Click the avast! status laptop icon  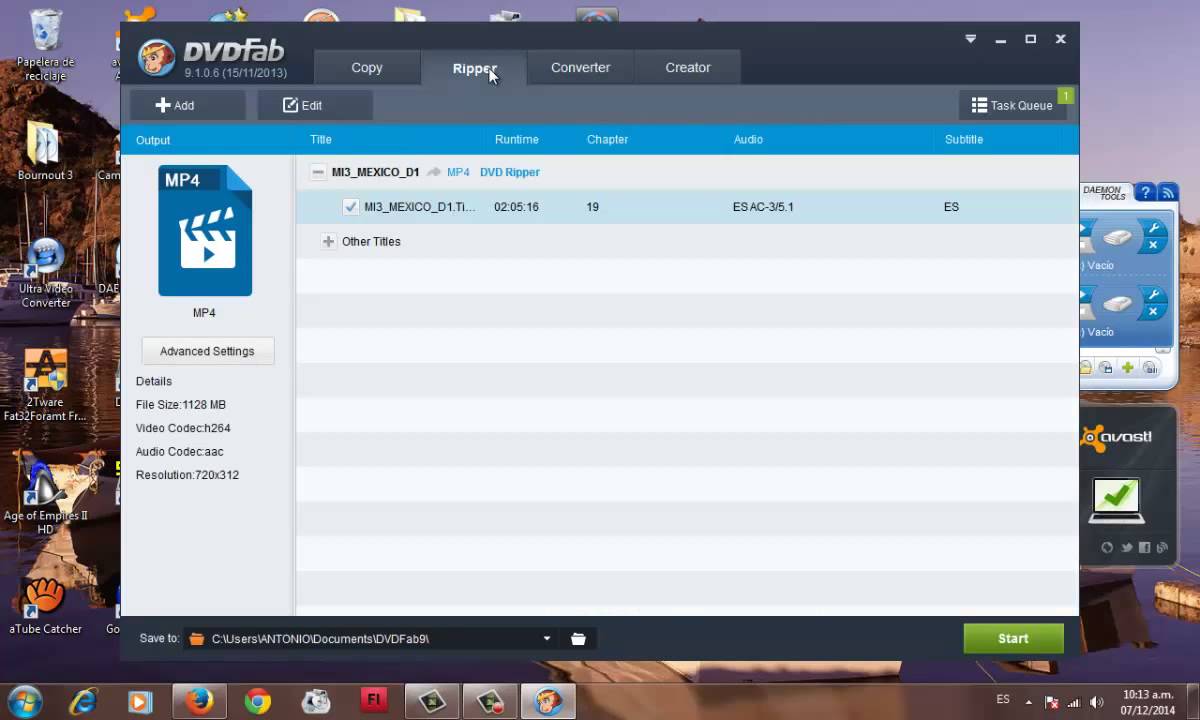tap(1116, 500)
